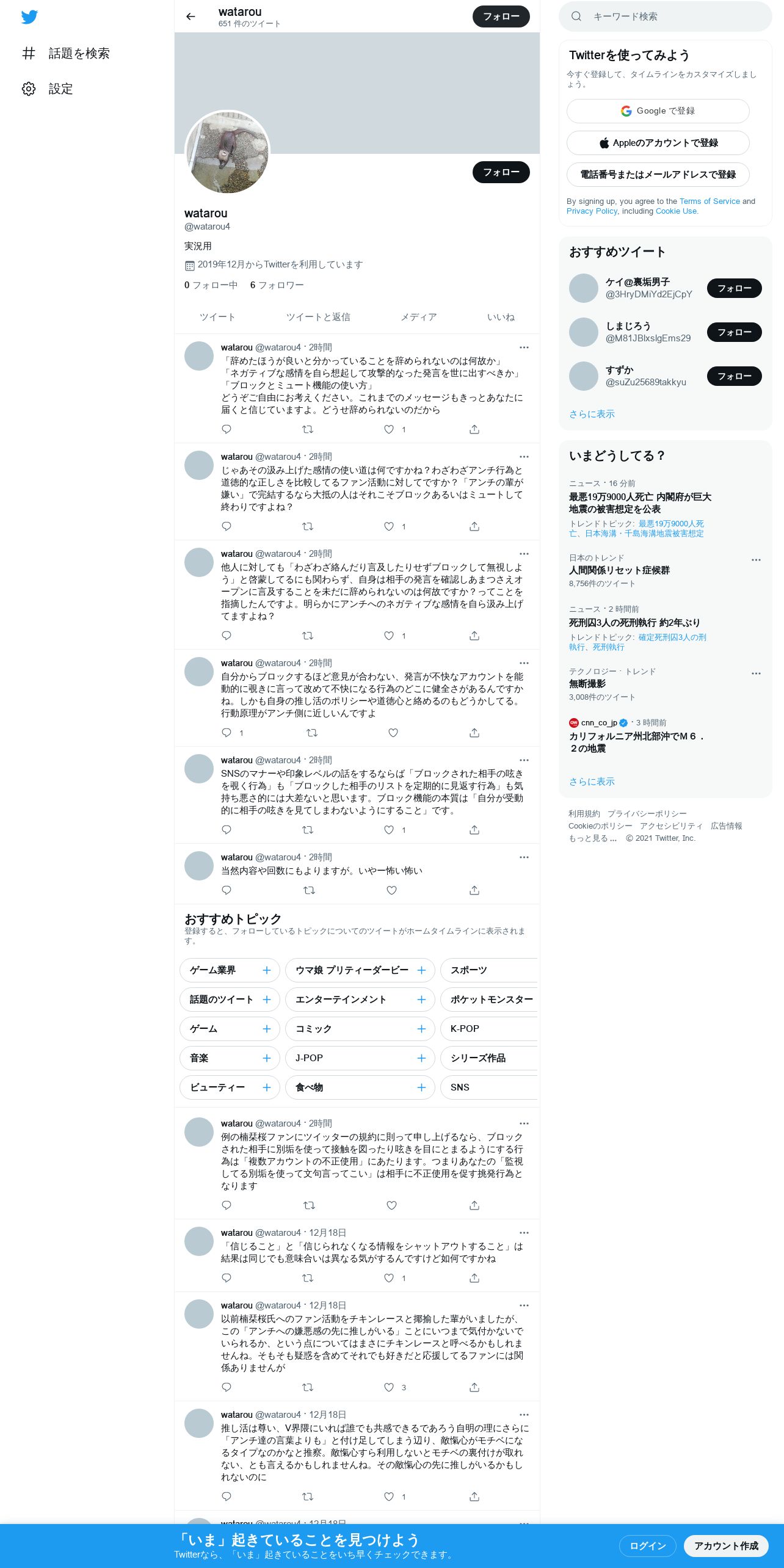784x1568 pixels.
Task: Open more menu on 辞めたほうが良い tweet
Action: (x=524, y=347)
